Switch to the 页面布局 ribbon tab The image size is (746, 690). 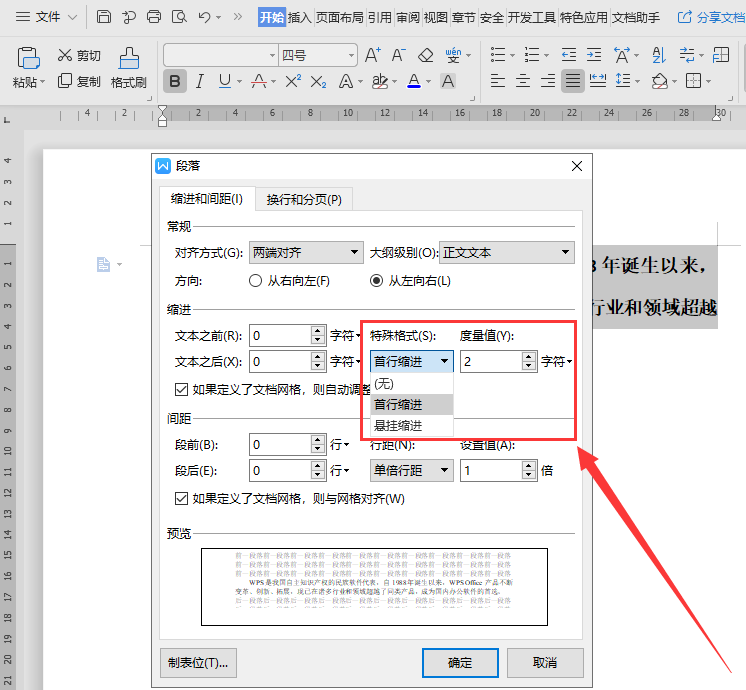pyautogui.click(x=340, y=18)
